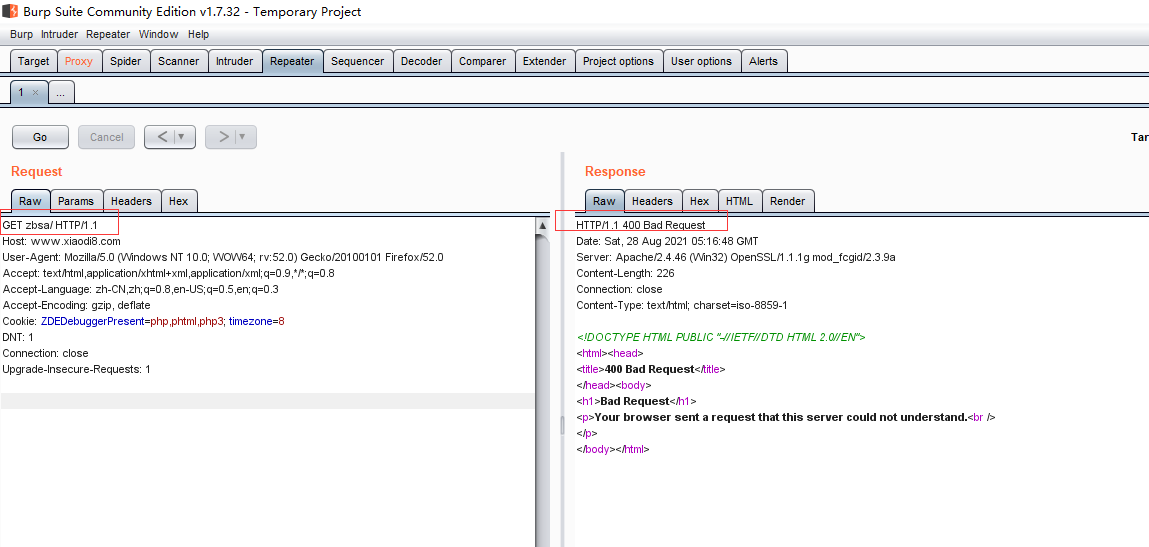Image resolution: width=1149 pixels, height=547 pixels.
Task: Switch request view to Headers tab
Action: click(x=131, y=201)
